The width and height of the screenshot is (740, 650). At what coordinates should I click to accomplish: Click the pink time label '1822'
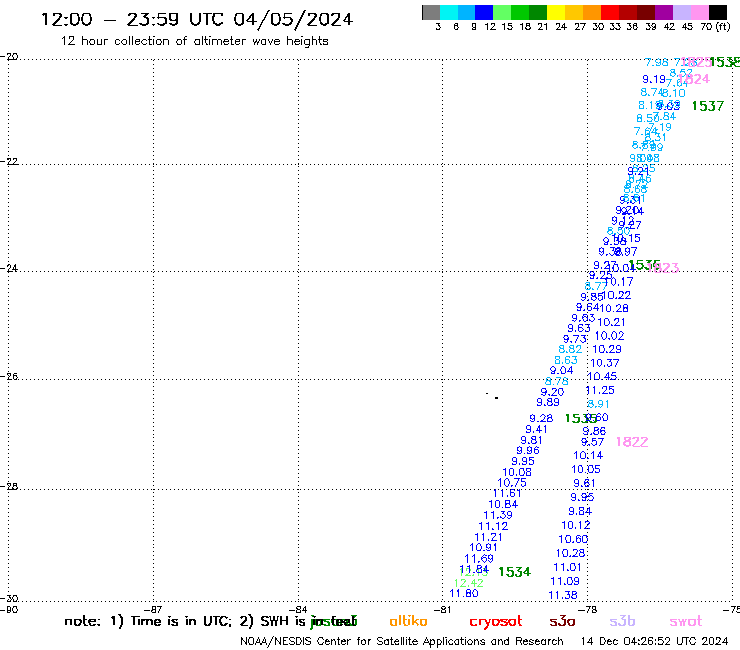click(632, 442)
